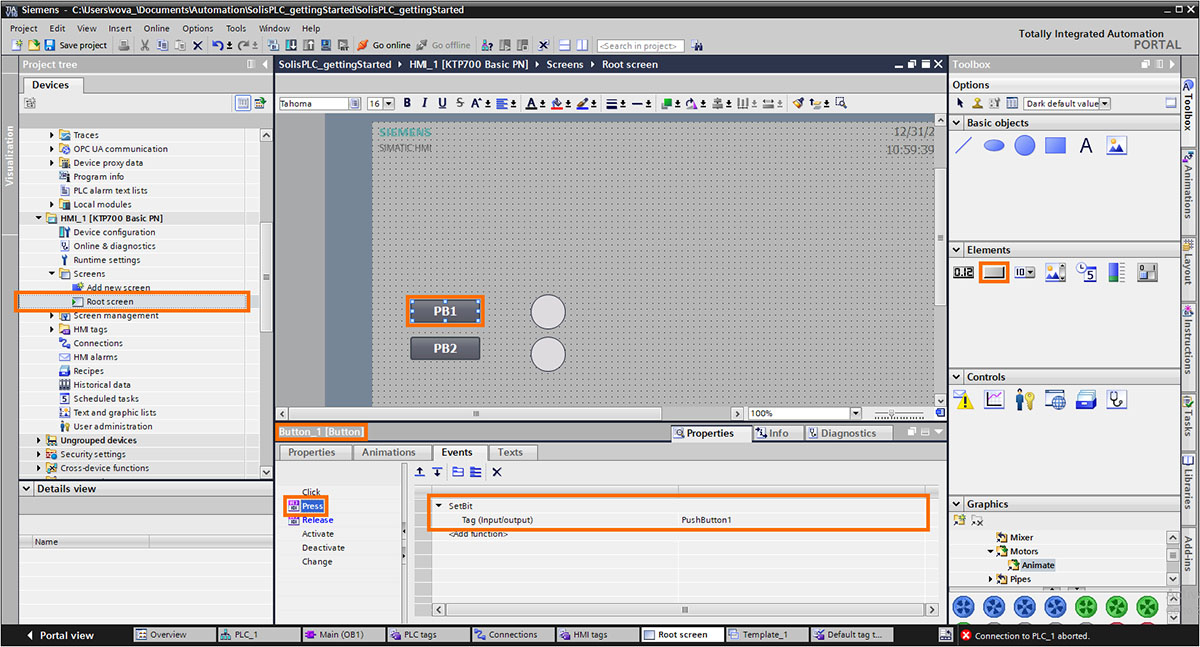Select the User view control

tap(1025, 400)
